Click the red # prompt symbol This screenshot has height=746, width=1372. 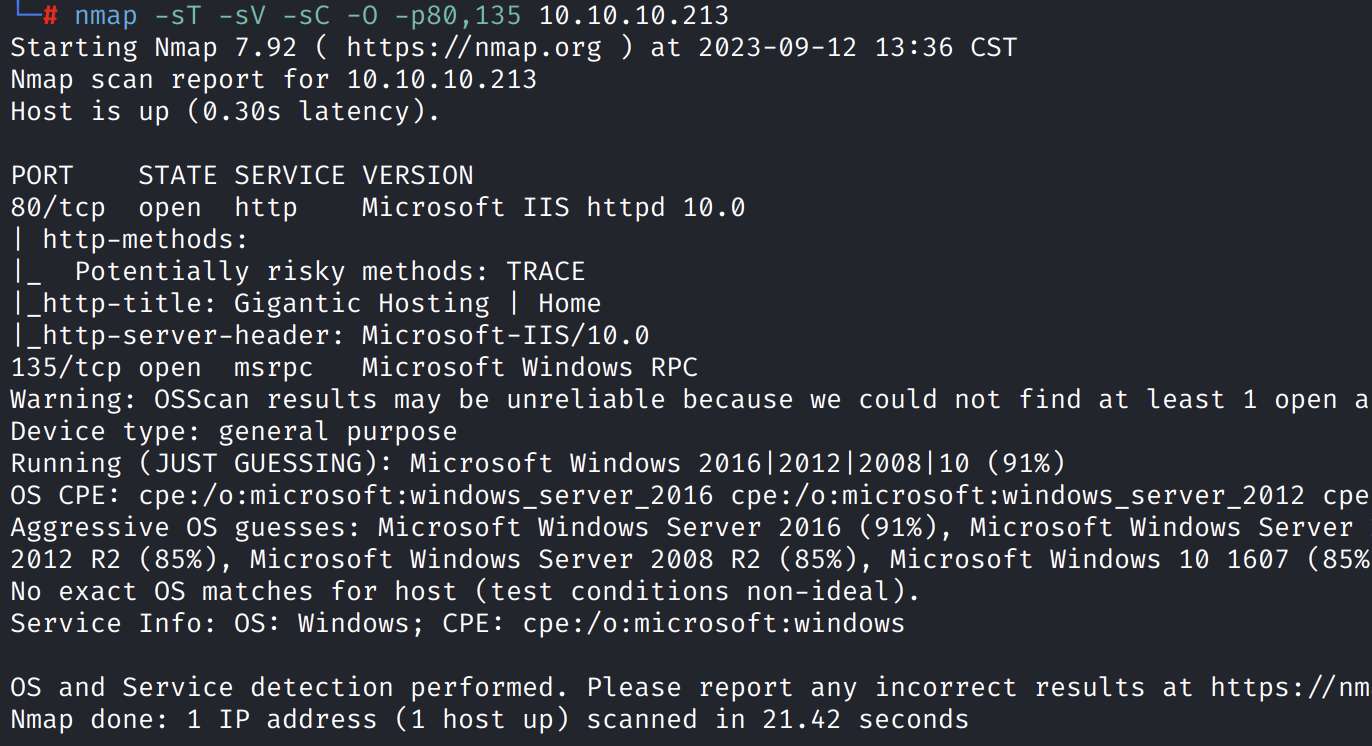(x=50, y=15)
